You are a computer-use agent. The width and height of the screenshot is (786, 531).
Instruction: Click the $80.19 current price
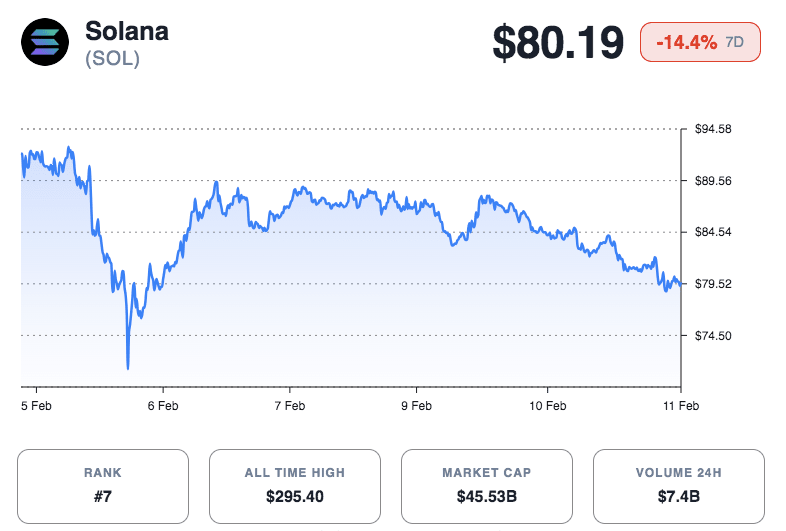[x=557, y=43]
